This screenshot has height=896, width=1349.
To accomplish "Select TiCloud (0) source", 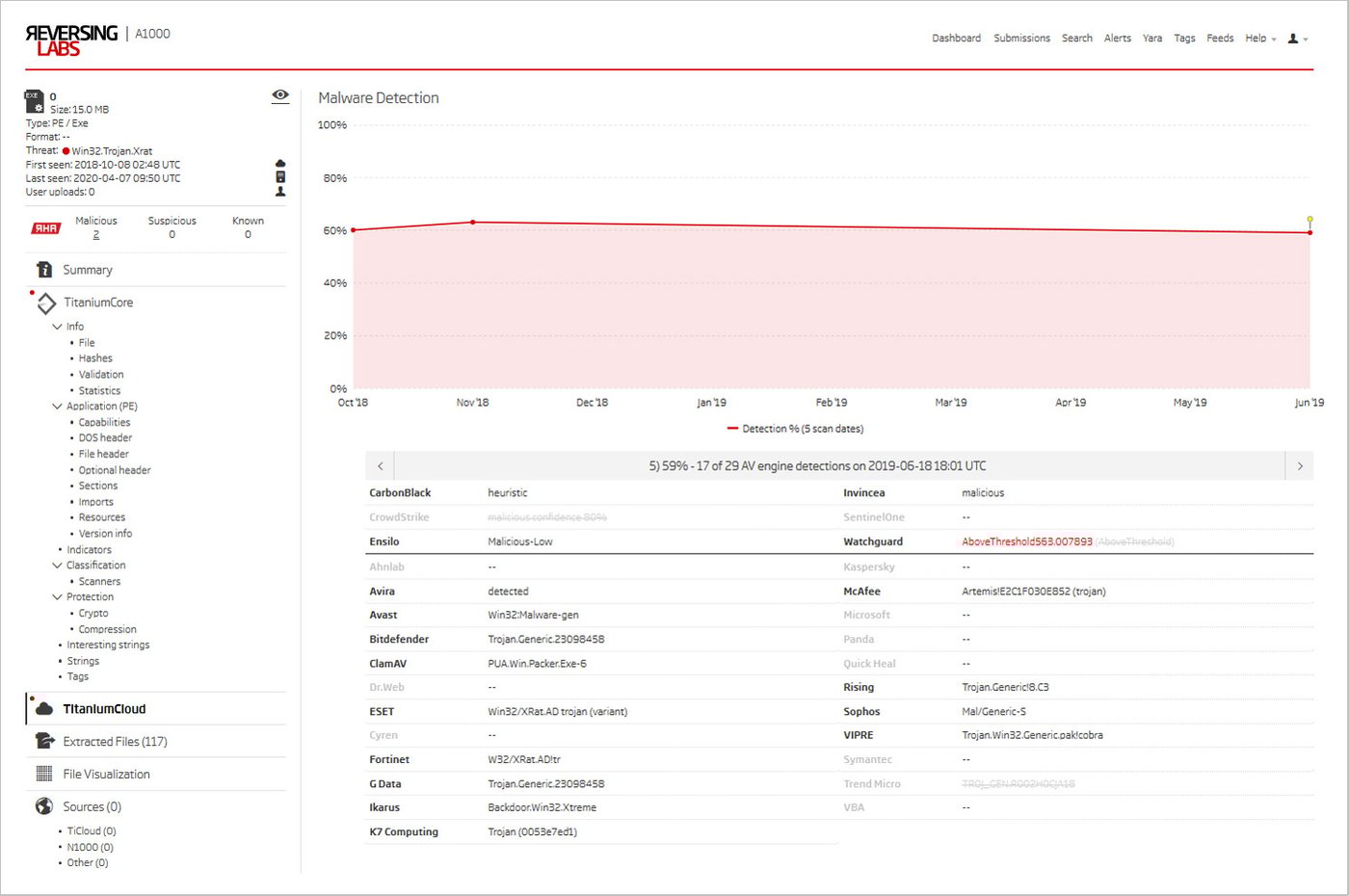I will point(92,831).
